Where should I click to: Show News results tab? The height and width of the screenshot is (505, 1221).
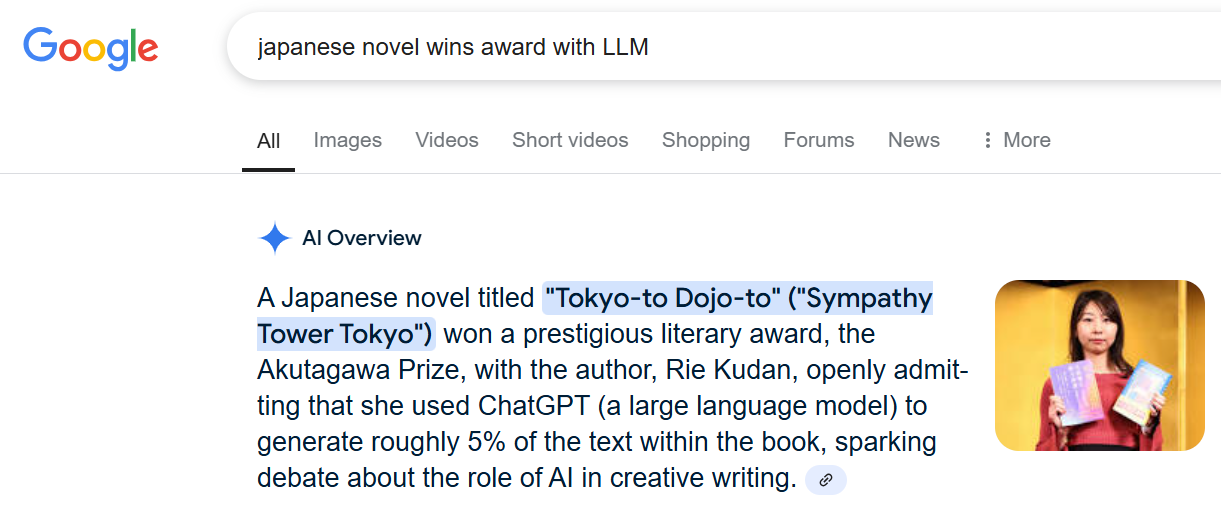pos(914,140)
